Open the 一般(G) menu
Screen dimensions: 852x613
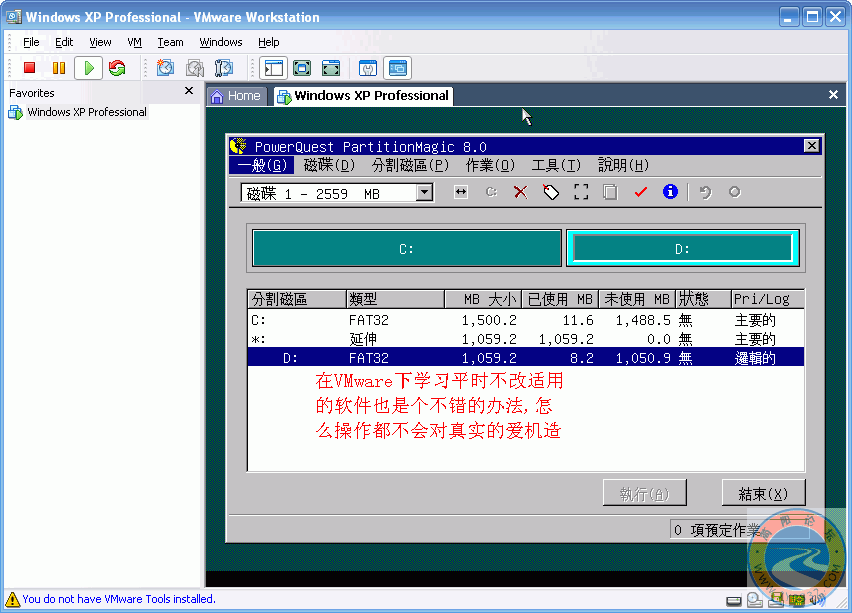point(262,165)
